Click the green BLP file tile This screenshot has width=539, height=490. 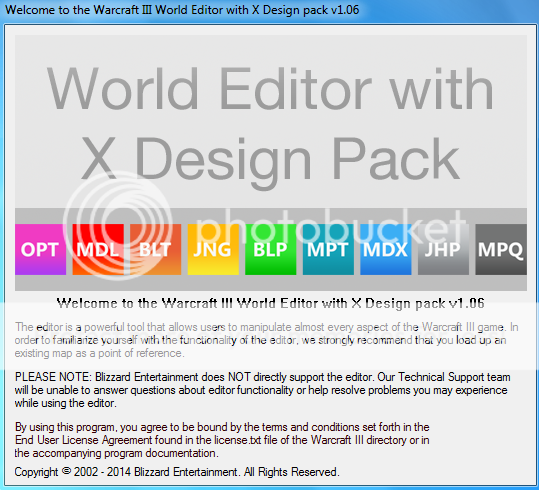[271, 249]
